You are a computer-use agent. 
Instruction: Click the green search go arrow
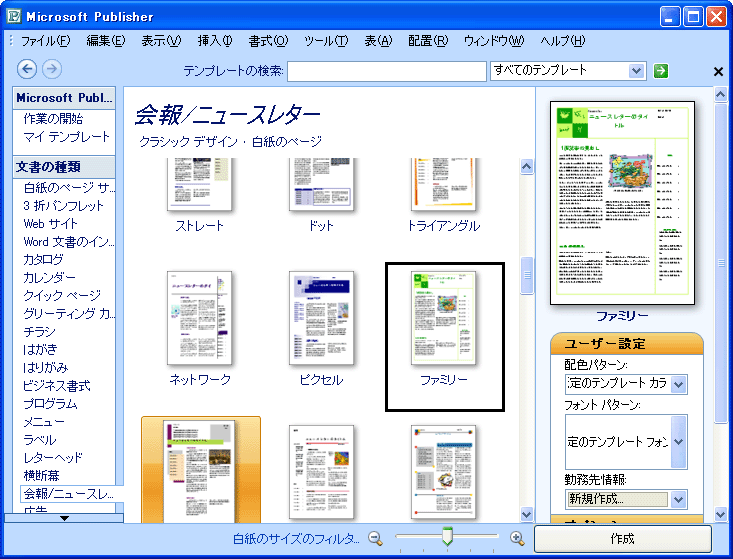click(x=661, y=71)
